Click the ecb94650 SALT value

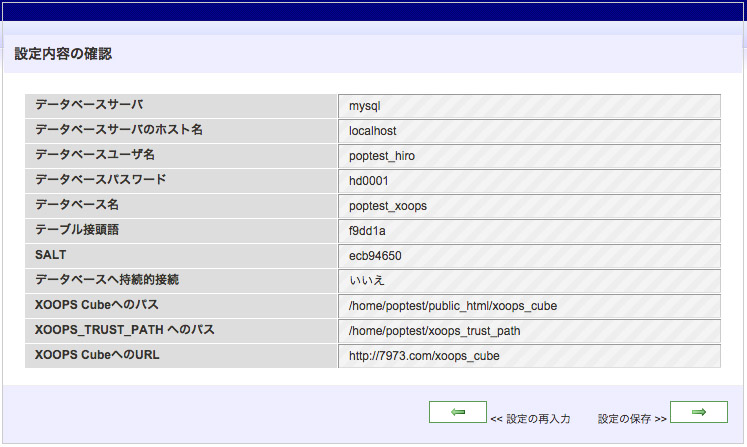tap(375, 256)
